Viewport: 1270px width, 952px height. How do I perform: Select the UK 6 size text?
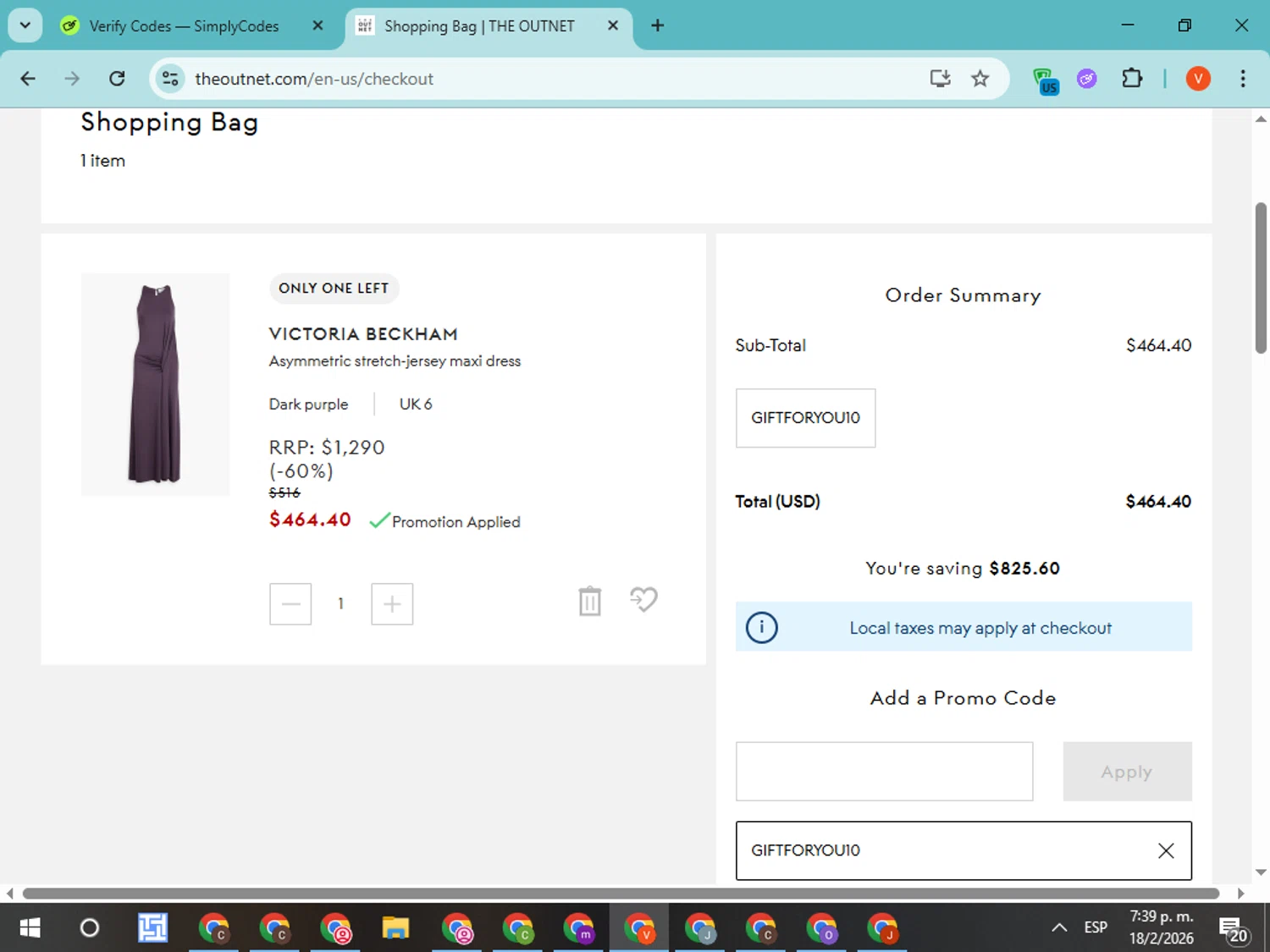[416, 404]
